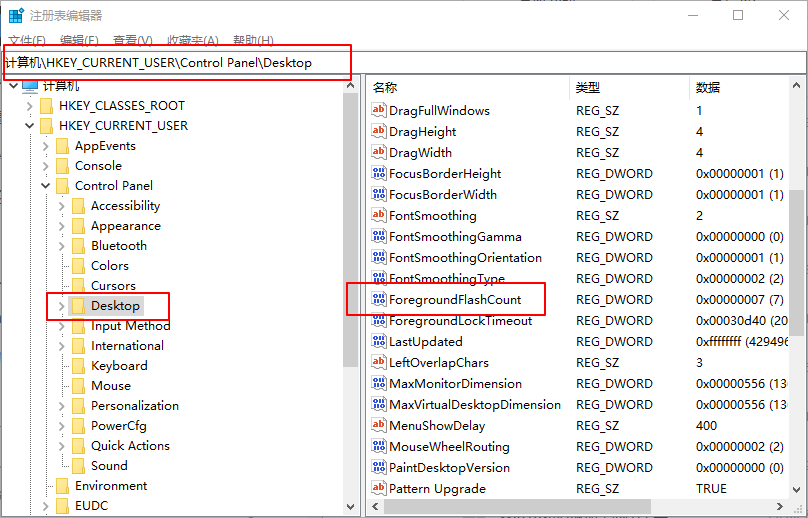Collapse the Control Panel tree node
Image resolution: width=808 pixels, height=518 pixels.
tap(46, 186)
